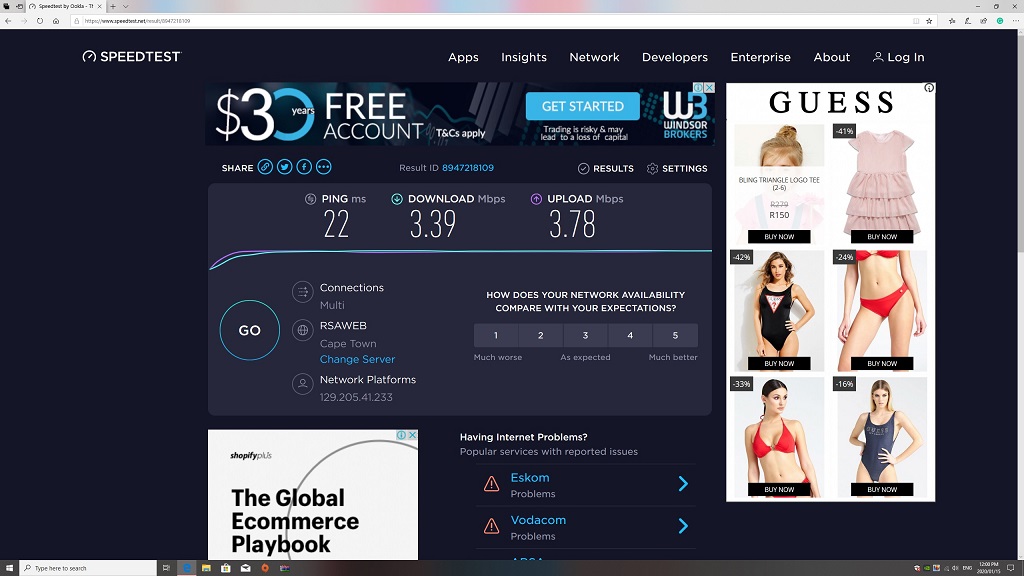This screenshot has height=576, width=1024.
Task: Go back with the browser back arrow
Action: click(x=8, y=21)
